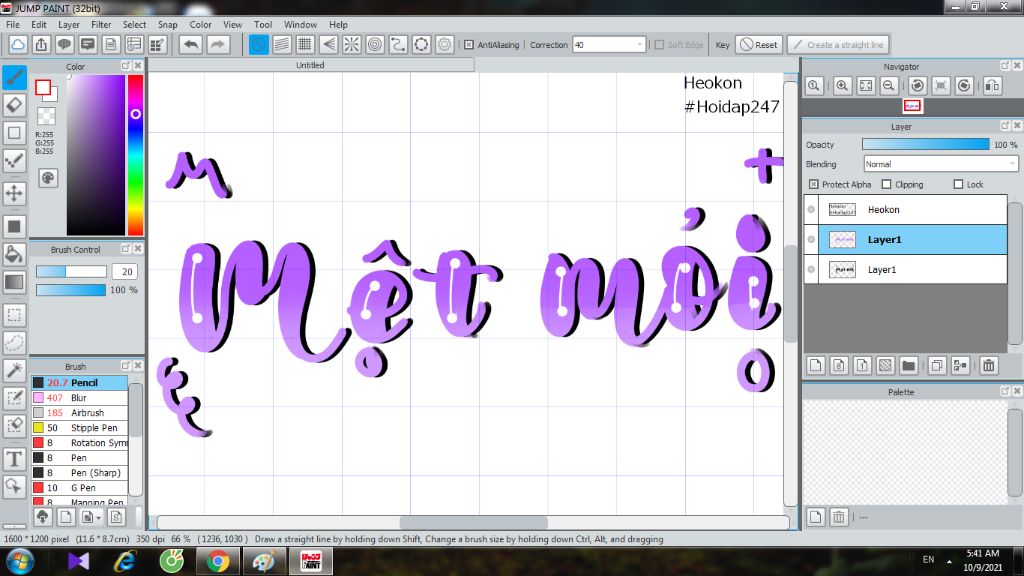Screen dimensions: 1024x576
Task: Click the Redo arrow in toolbar
Action: (x=218, y=44)
